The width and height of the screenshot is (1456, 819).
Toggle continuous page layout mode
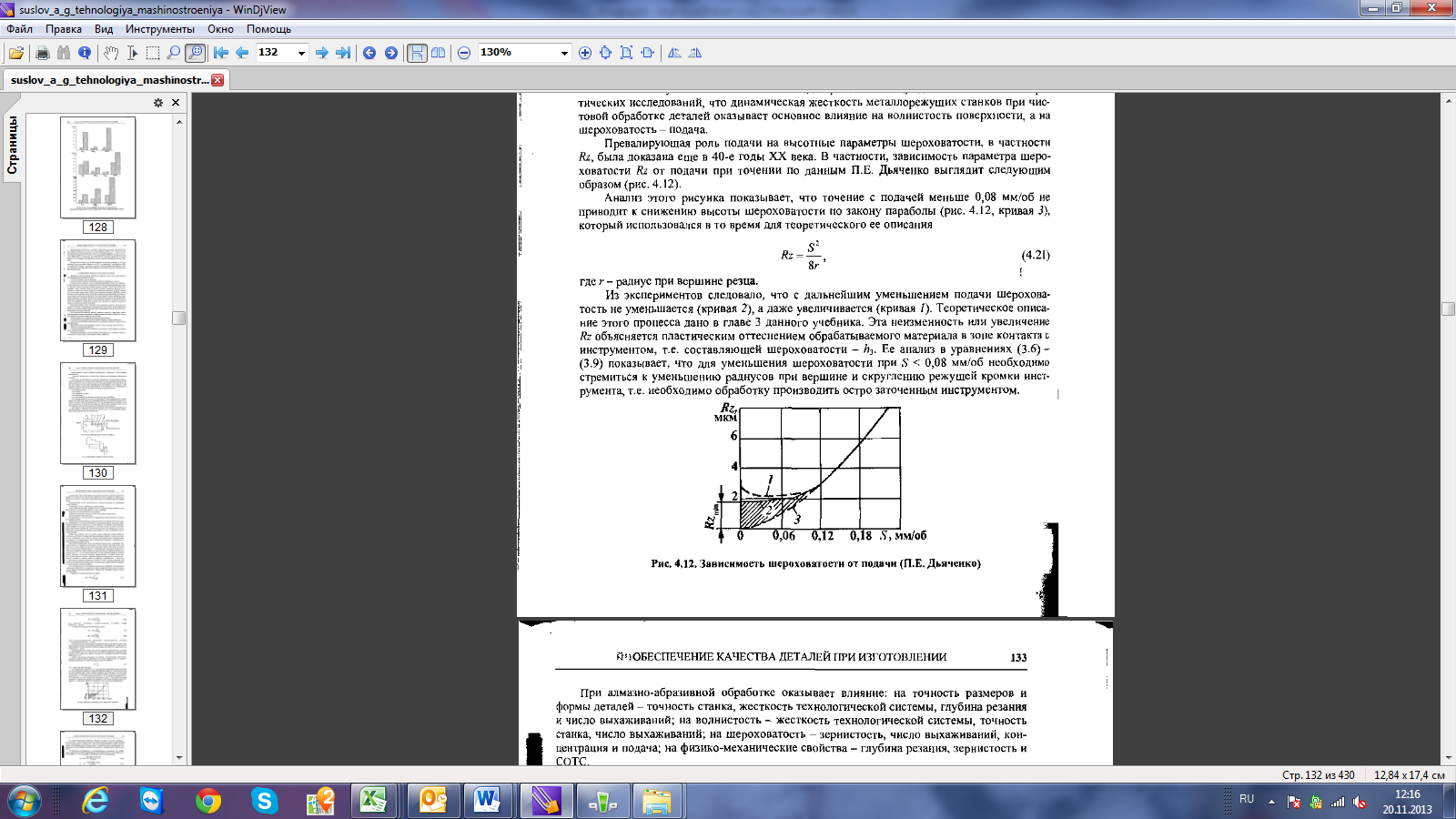click(x=417, y=53)
